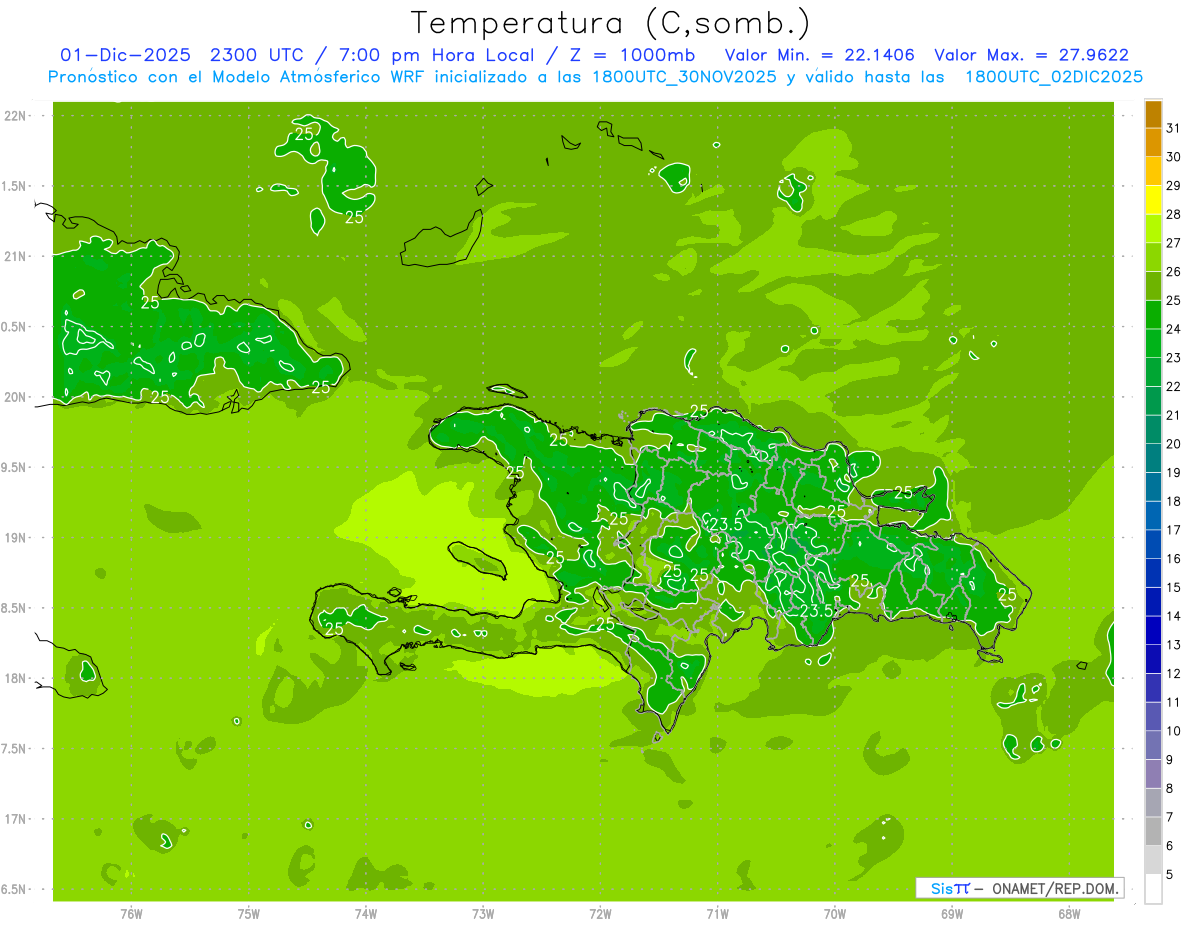Click the legend value "10"
Screen dimensions: 1200x927
coord(1173,731)
